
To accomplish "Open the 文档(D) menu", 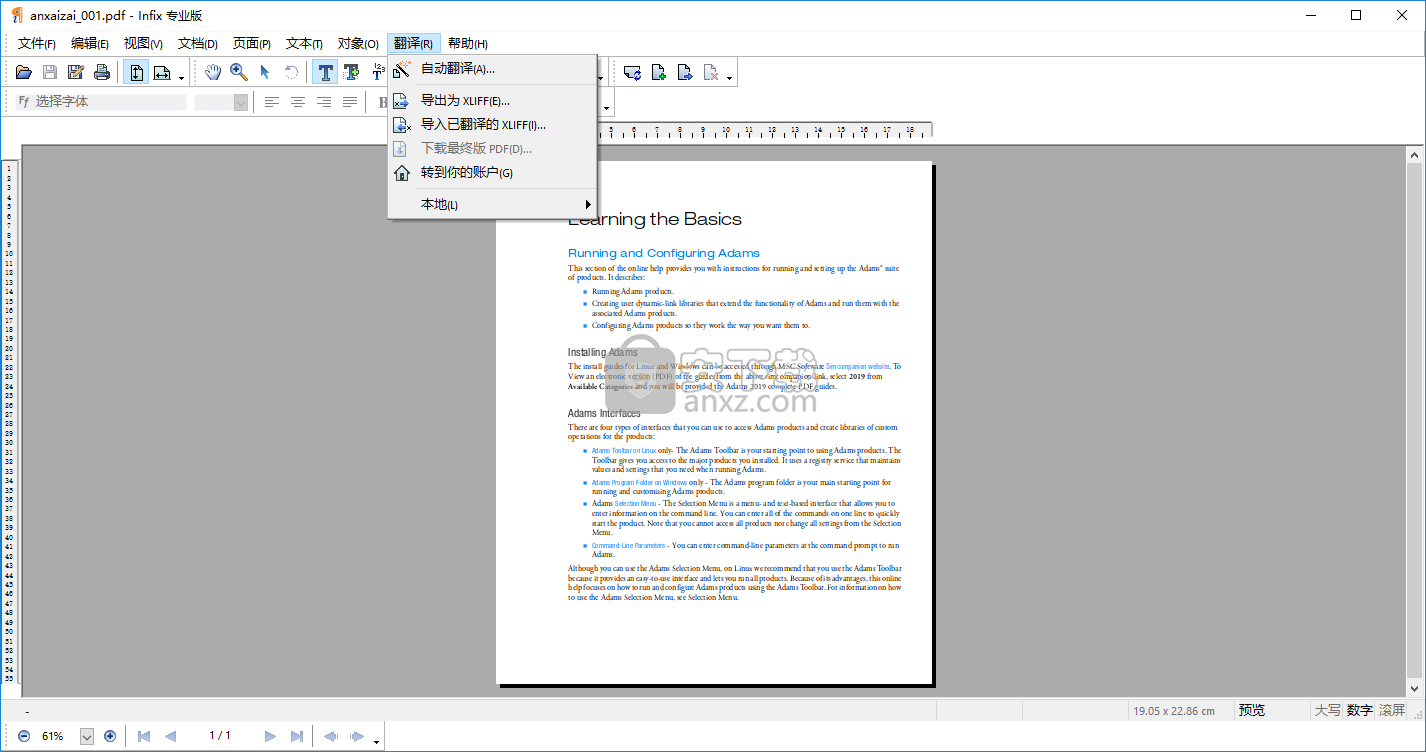I will [x=197, y=43].
